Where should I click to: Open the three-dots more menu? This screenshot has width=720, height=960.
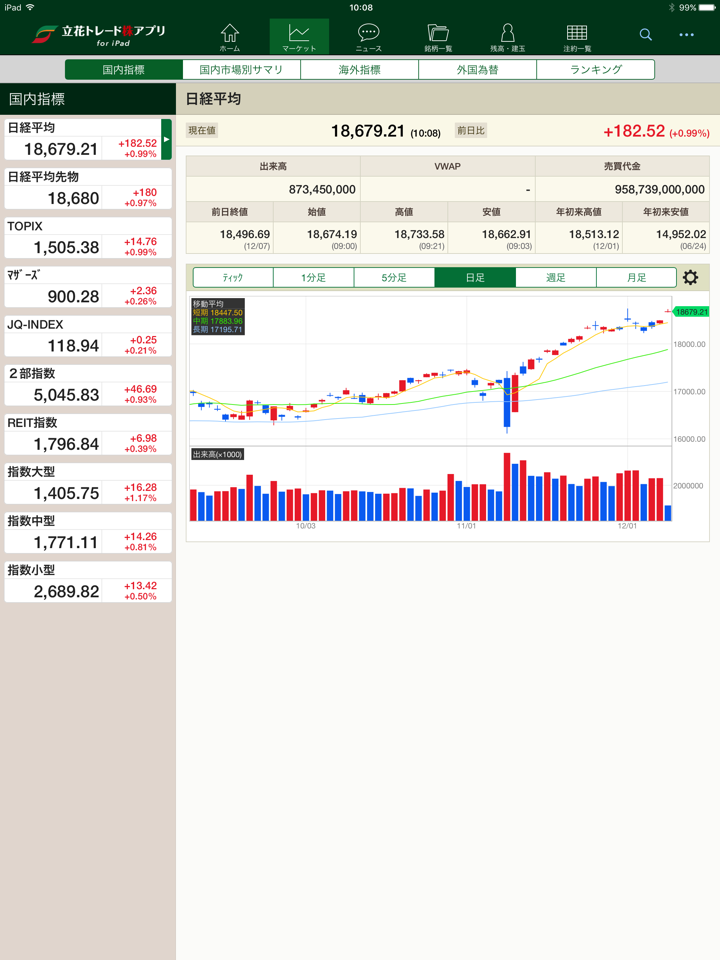pos(686,35)
